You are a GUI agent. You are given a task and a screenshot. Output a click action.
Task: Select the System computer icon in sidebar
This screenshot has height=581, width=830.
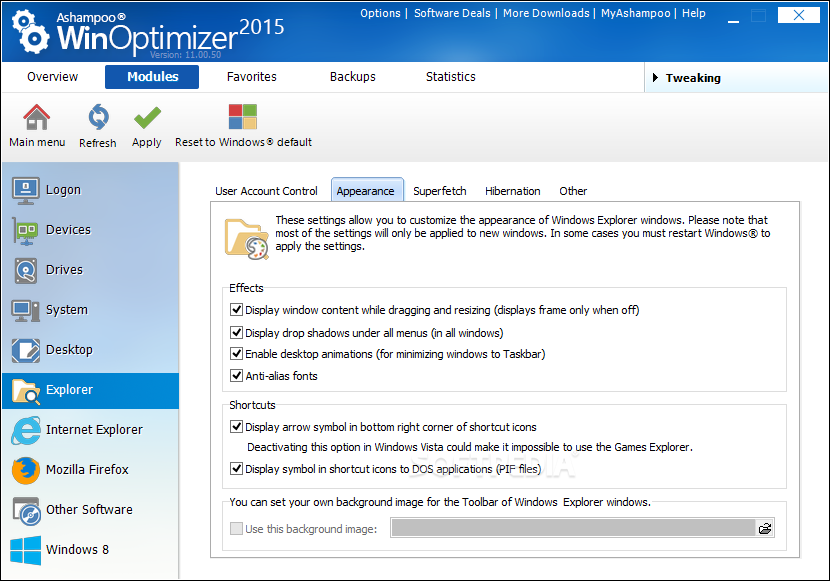25,311
